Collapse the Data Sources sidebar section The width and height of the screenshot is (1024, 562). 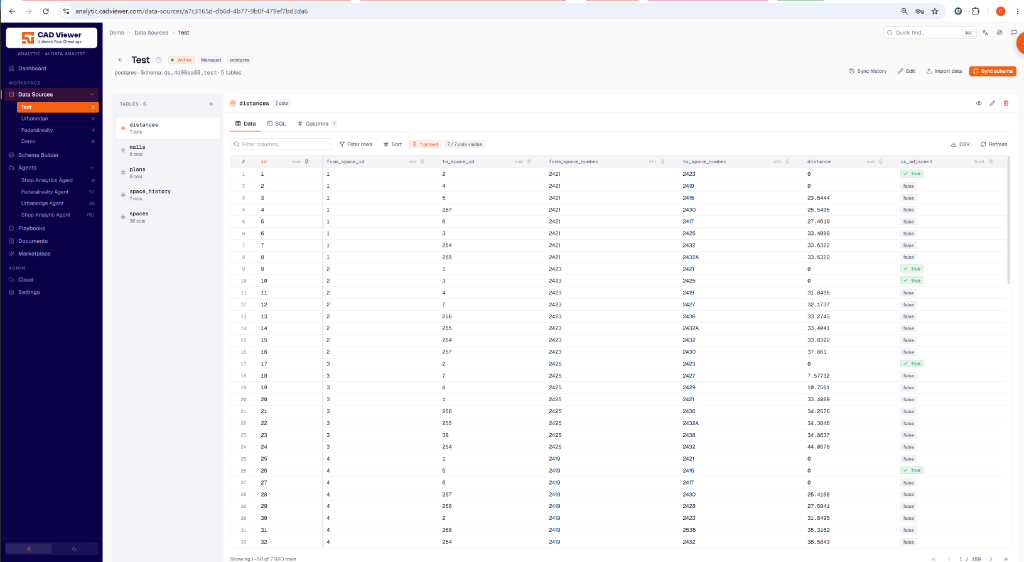point(91,95)
